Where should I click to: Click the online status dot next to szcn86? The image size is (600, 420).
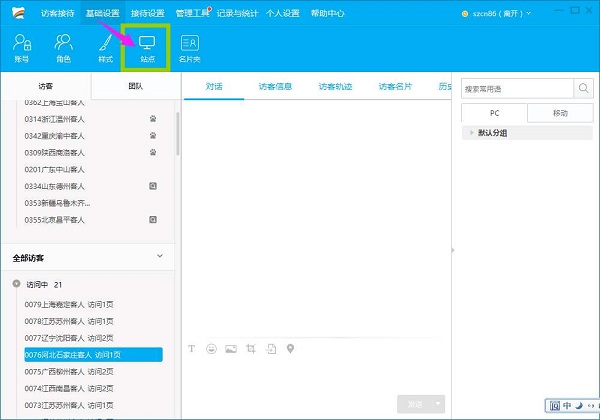(x=465, y=14)
